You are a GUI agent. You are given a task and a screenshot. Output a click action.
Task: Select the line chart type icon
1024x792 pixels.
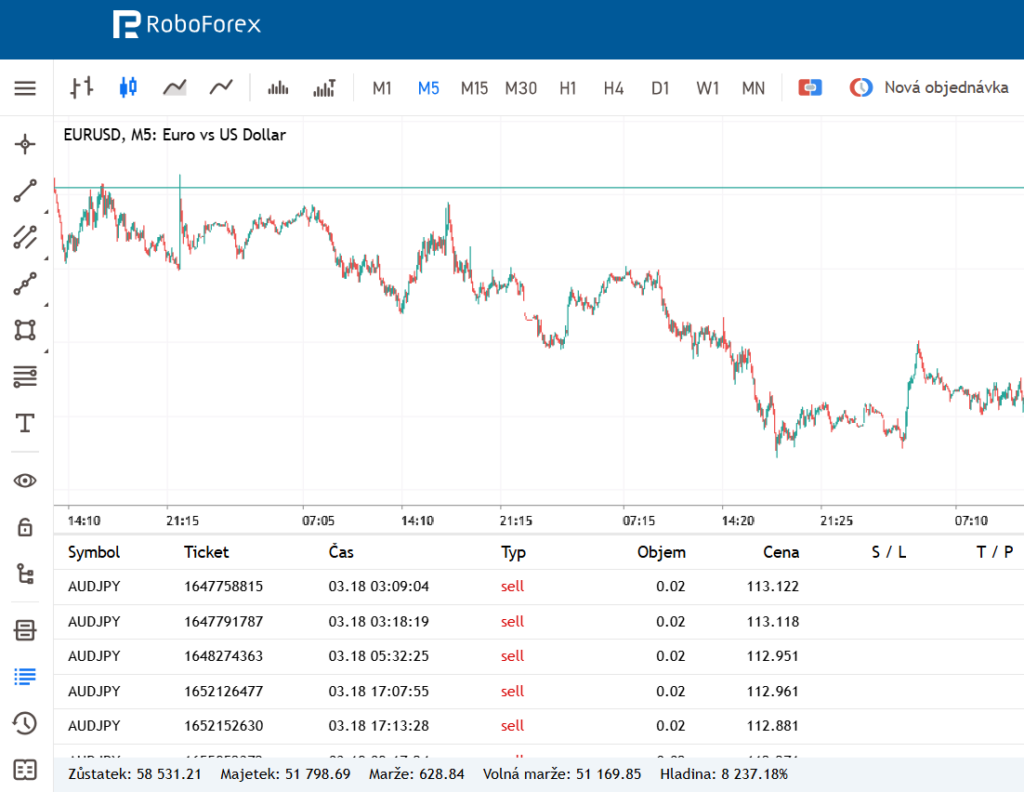(221, 88)
